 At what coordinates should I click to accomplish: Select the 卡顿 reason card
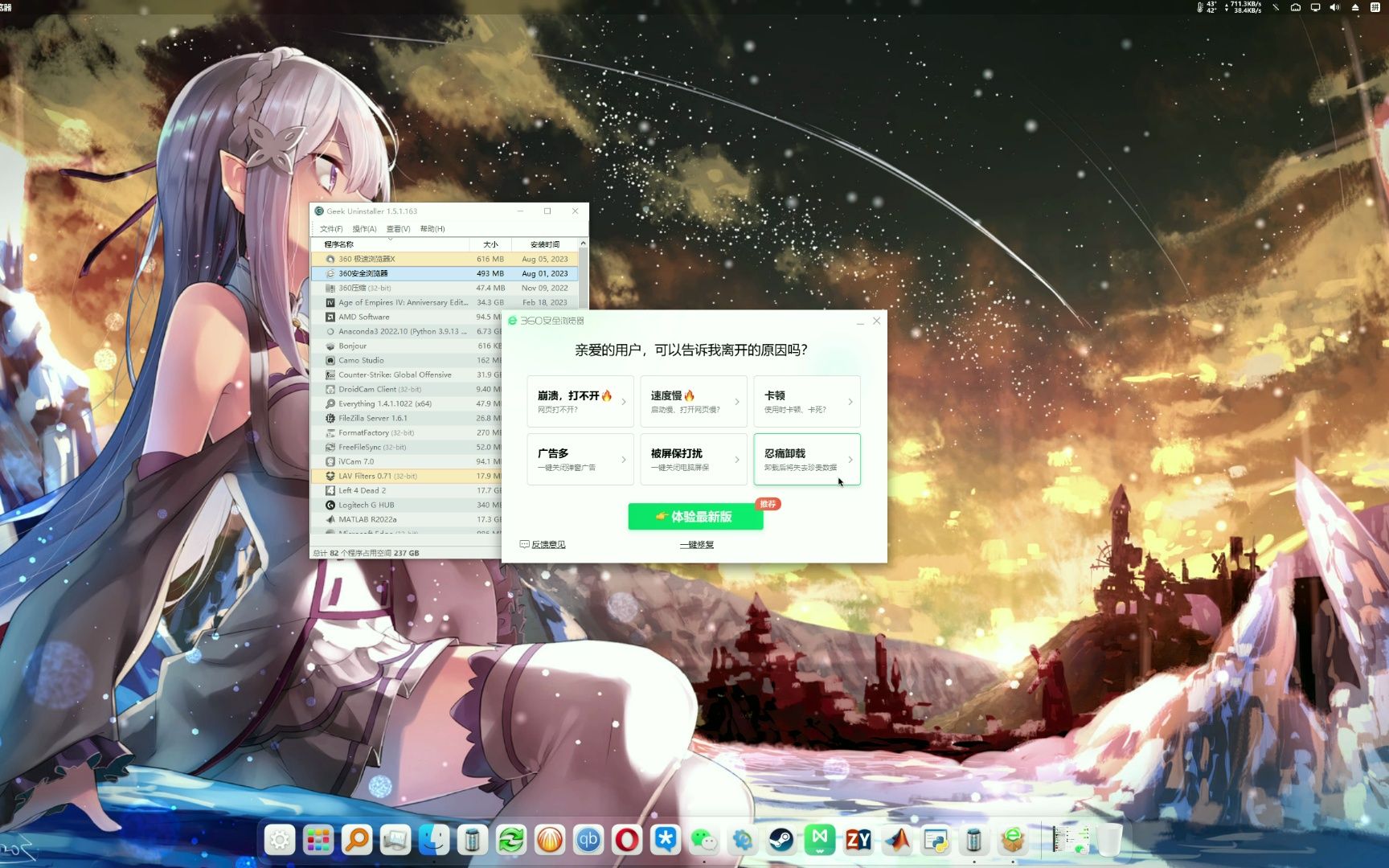807,402
